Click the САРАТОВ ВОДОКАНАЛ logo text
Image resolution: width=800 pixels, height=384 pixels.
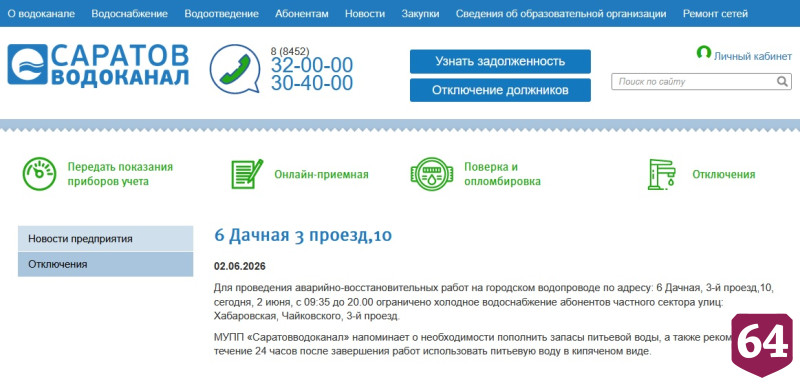[120, 65]
